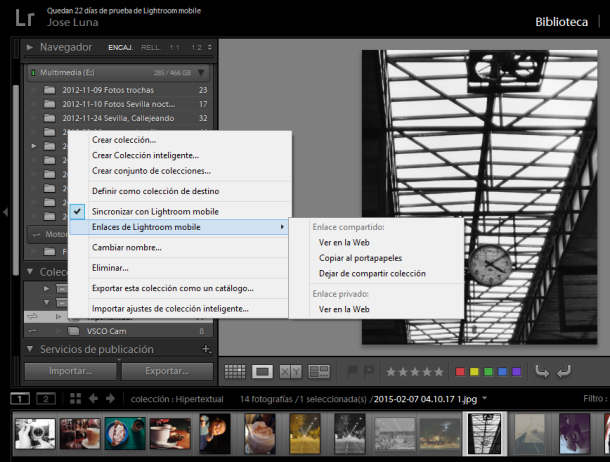This screenshot has height=462, width=610.
Task: Set rating to five stars
Action: coord(439,372)
